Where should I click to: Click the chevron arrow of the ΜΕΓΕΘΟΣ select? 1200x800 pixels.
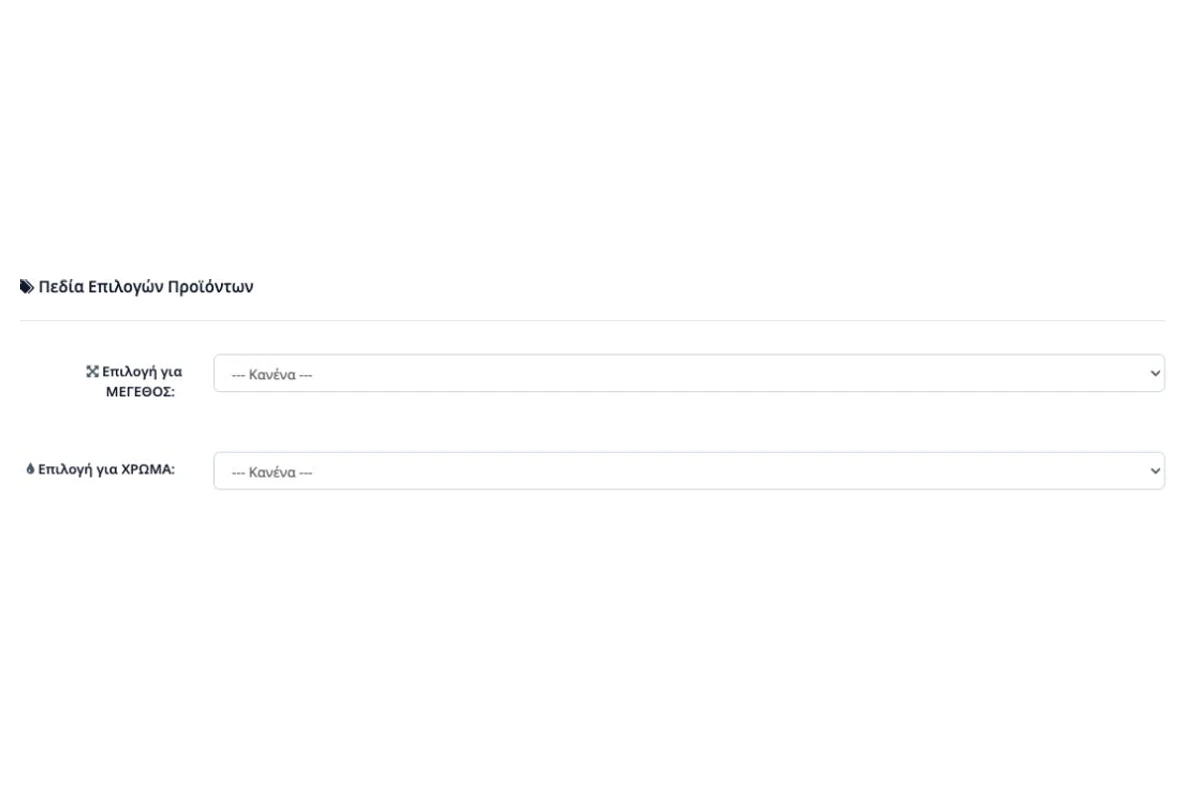click(x=1156, y=373)
